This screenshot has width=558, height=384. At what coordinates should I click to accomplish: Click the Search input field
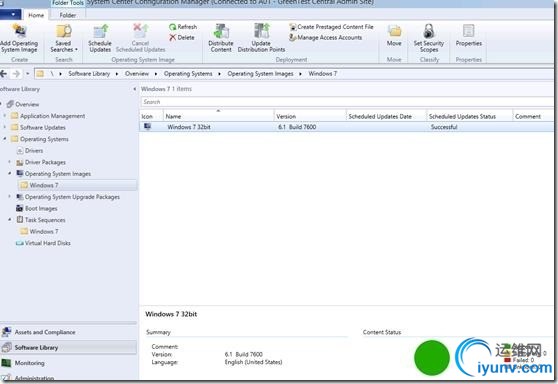point(347,102)
